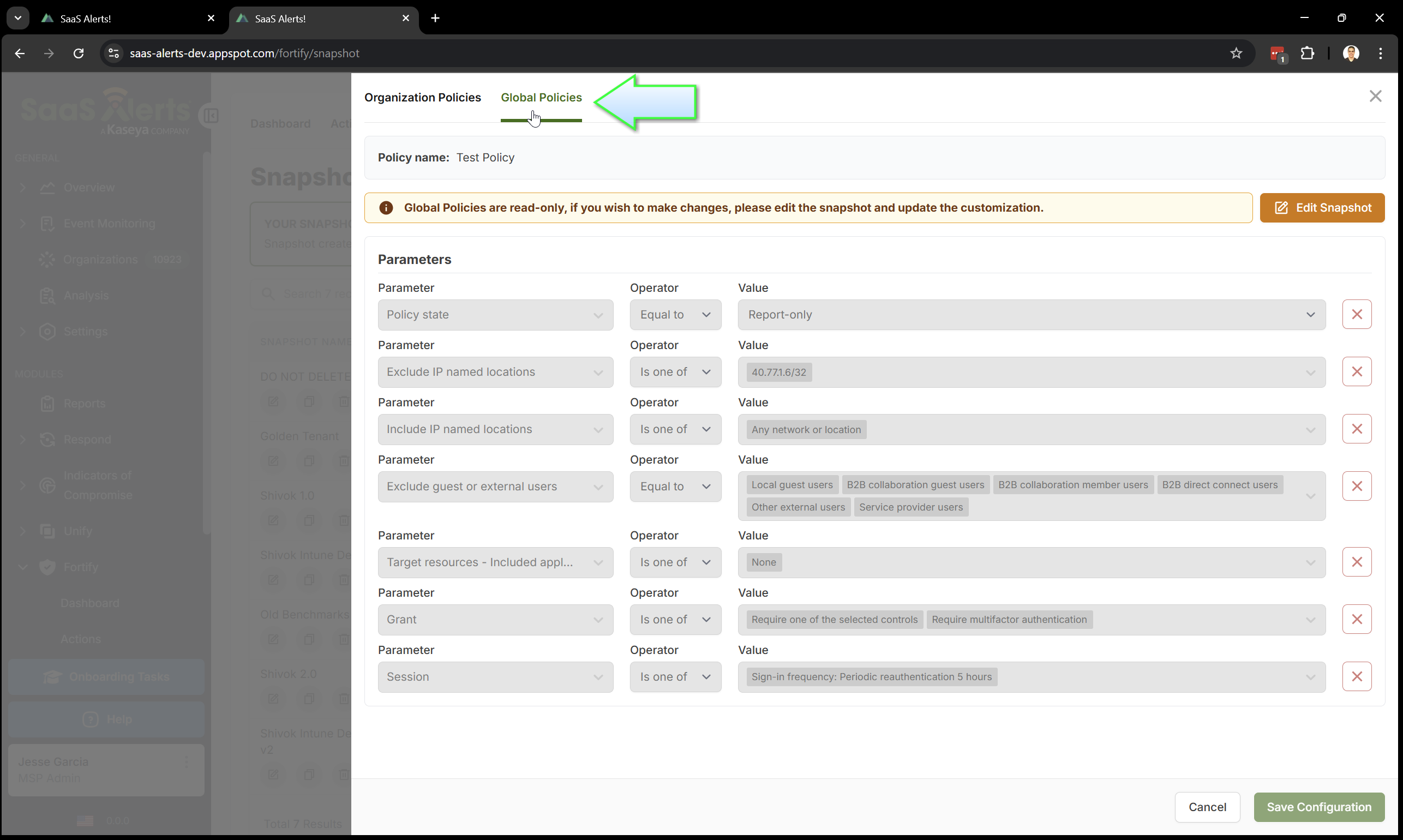
Task: Reload the current browser page
Action: [79, 53]
